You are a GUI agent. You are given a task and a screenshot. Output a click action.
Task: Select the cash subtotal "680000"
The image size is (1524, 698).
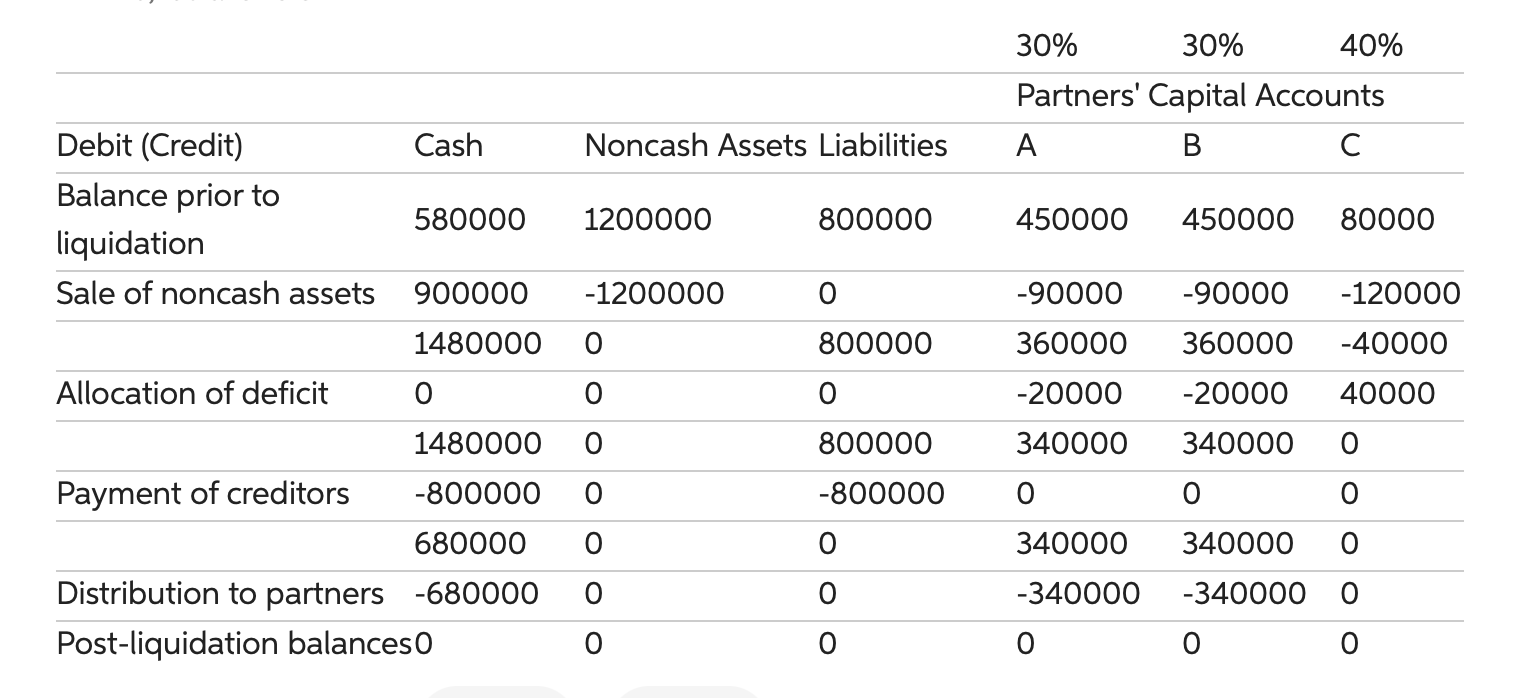pos(469,544)
